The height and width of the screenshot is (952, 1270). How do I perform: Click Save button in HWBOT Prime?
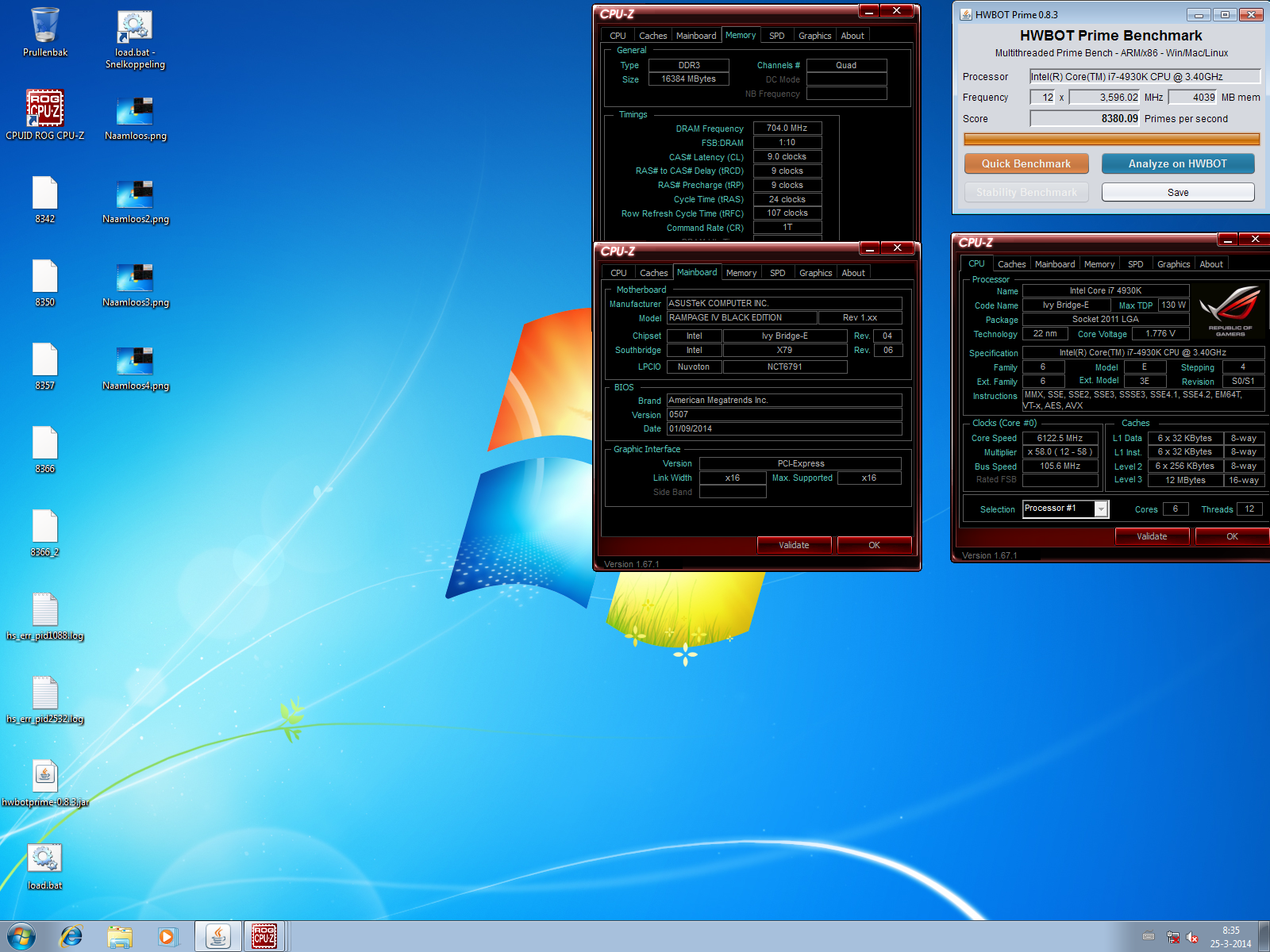[1178, 192]
